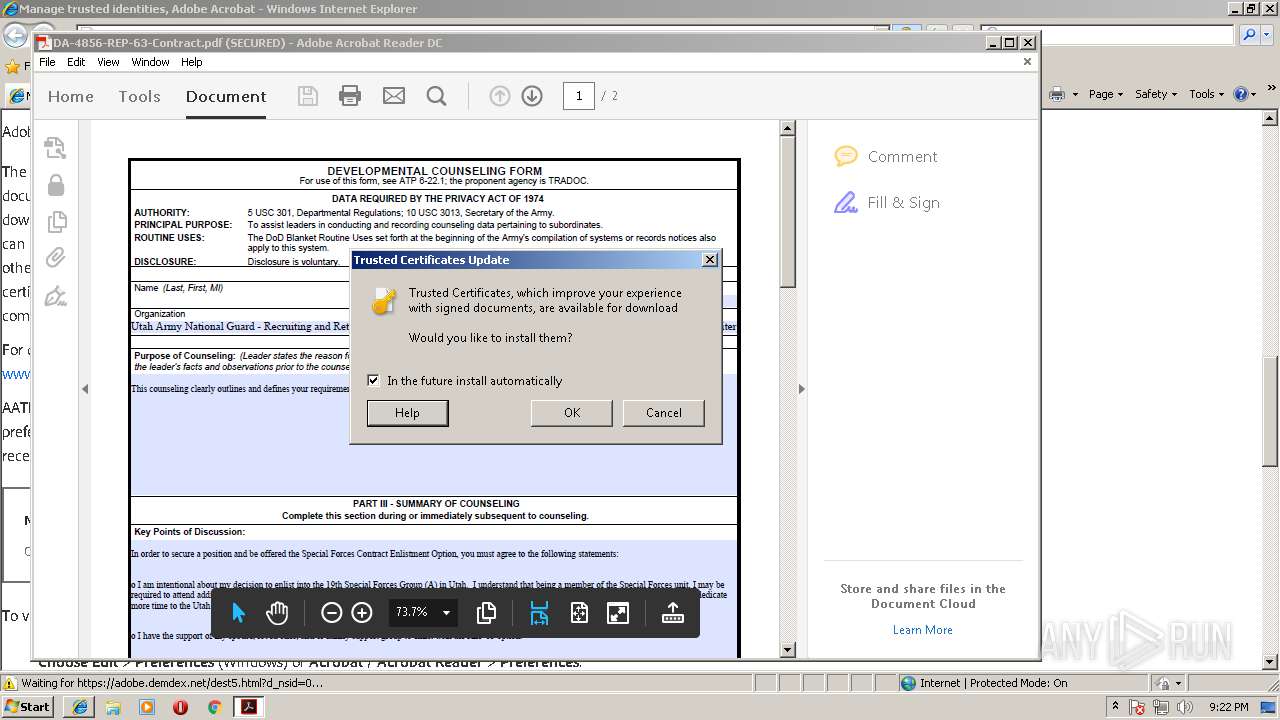Zoom in with the plus icon

[x=362, y=613]
